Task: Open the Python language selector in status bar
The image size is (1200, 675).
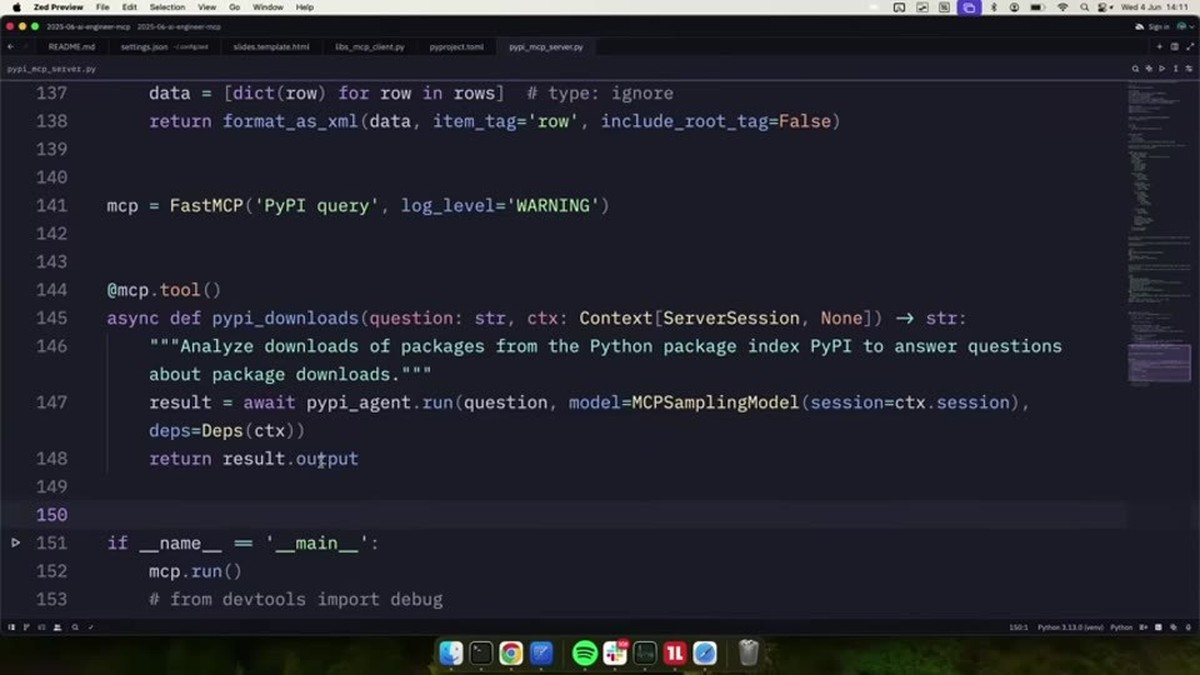Action: click(1121, 627)
